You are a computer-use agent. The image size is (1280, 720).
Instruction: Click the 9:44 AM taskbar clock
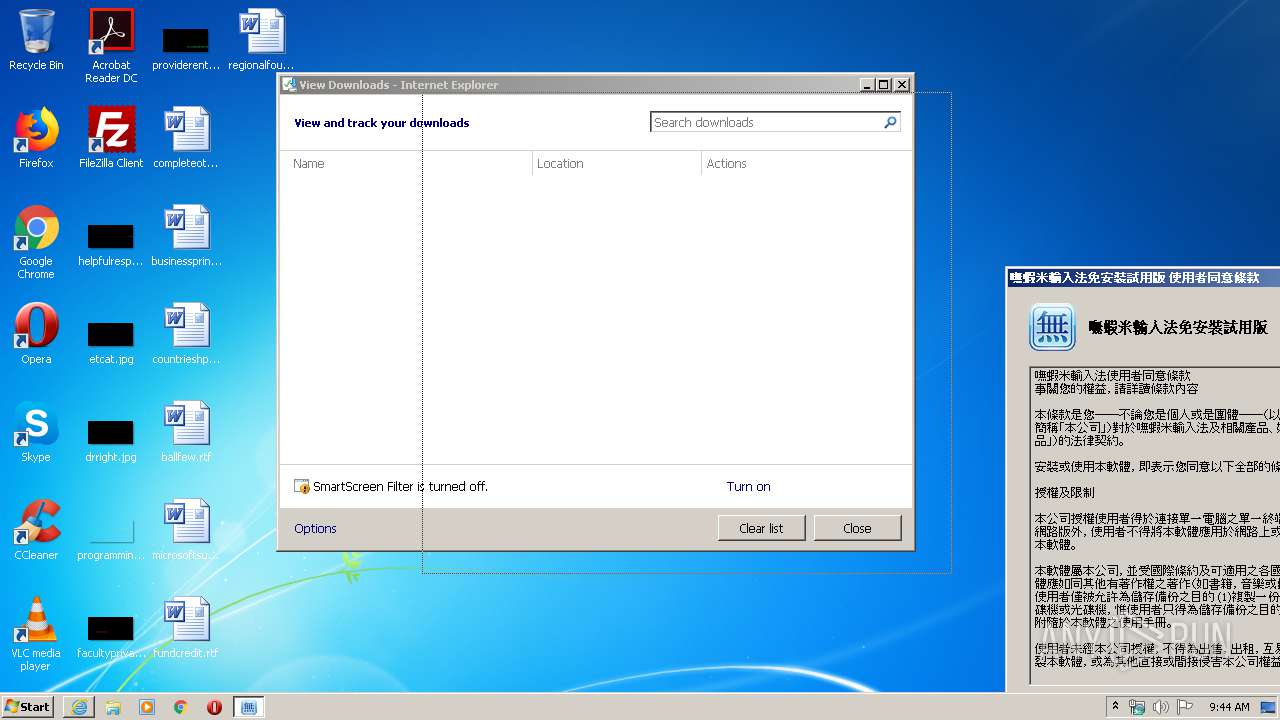coord(1229,707)
